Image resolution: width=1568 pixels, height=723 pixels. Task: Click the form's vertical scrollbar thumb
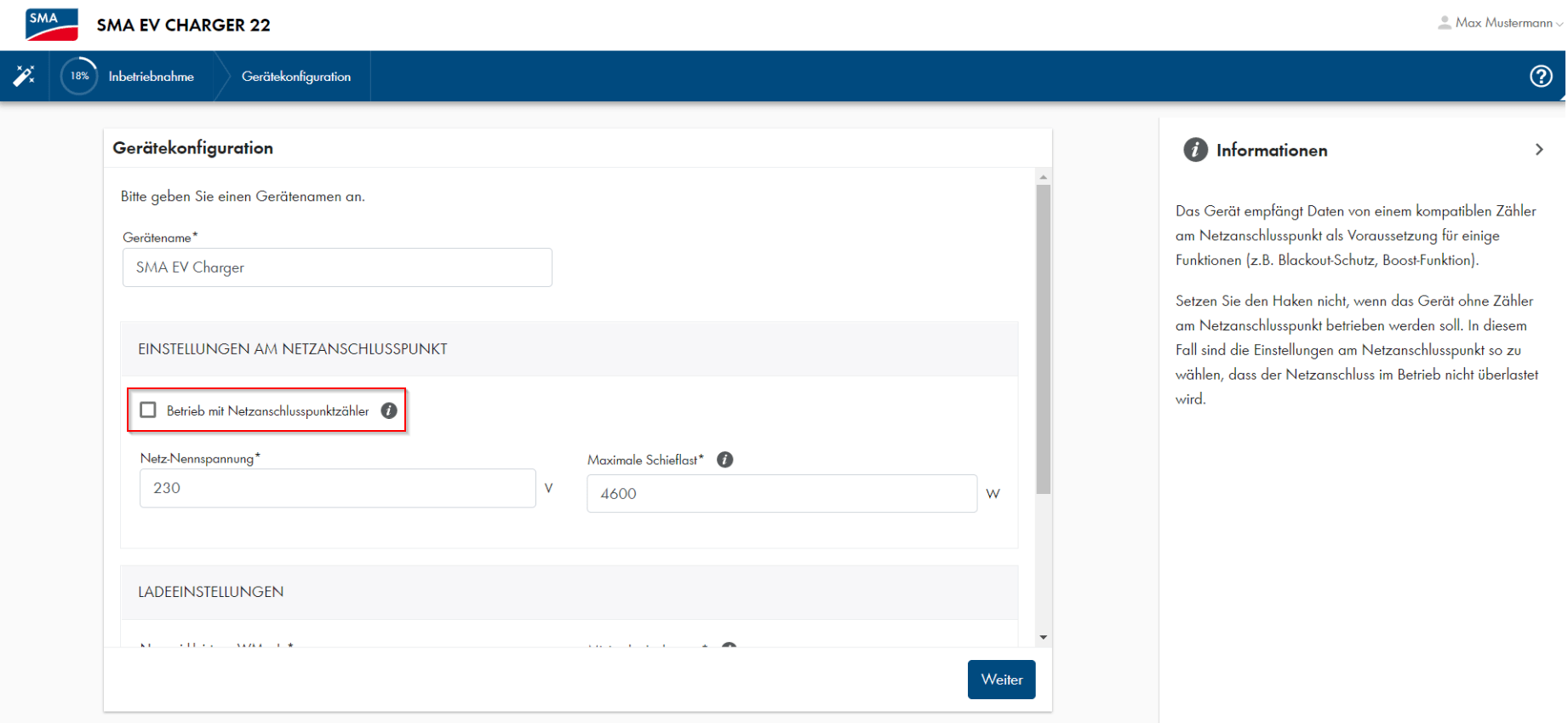coord(1043,339)
